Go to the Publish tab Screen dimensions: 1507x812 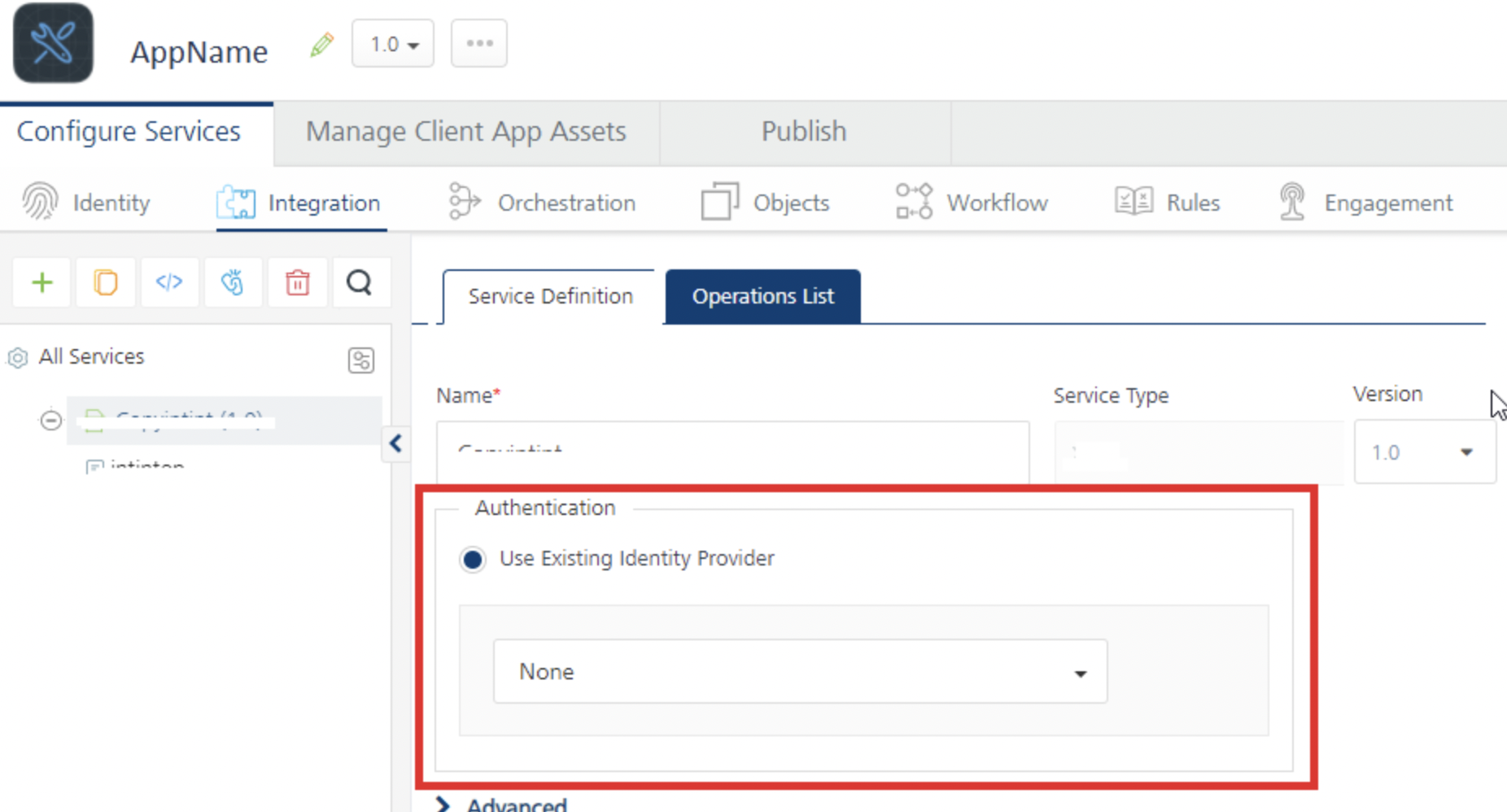[x=804, y=132]
